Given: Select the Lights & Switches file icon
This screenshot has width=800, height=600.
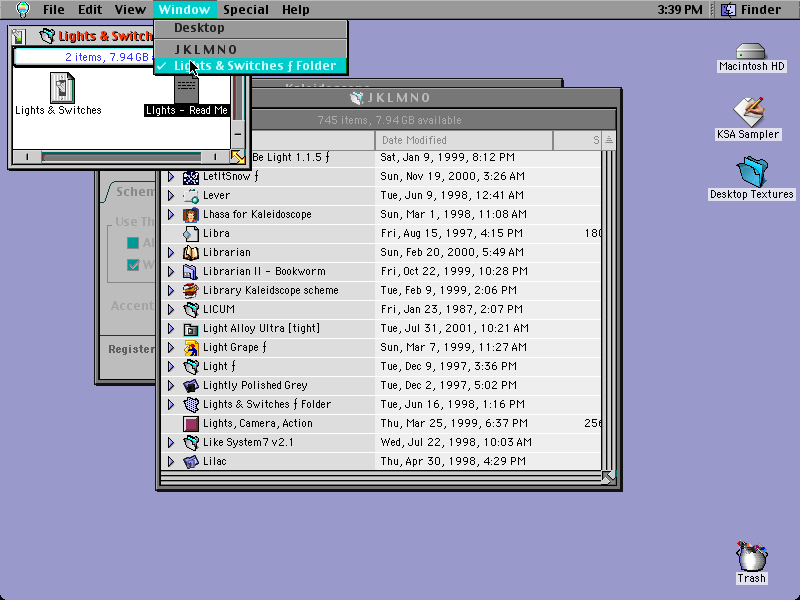Looking at the screenshot, I should point(62,88).
